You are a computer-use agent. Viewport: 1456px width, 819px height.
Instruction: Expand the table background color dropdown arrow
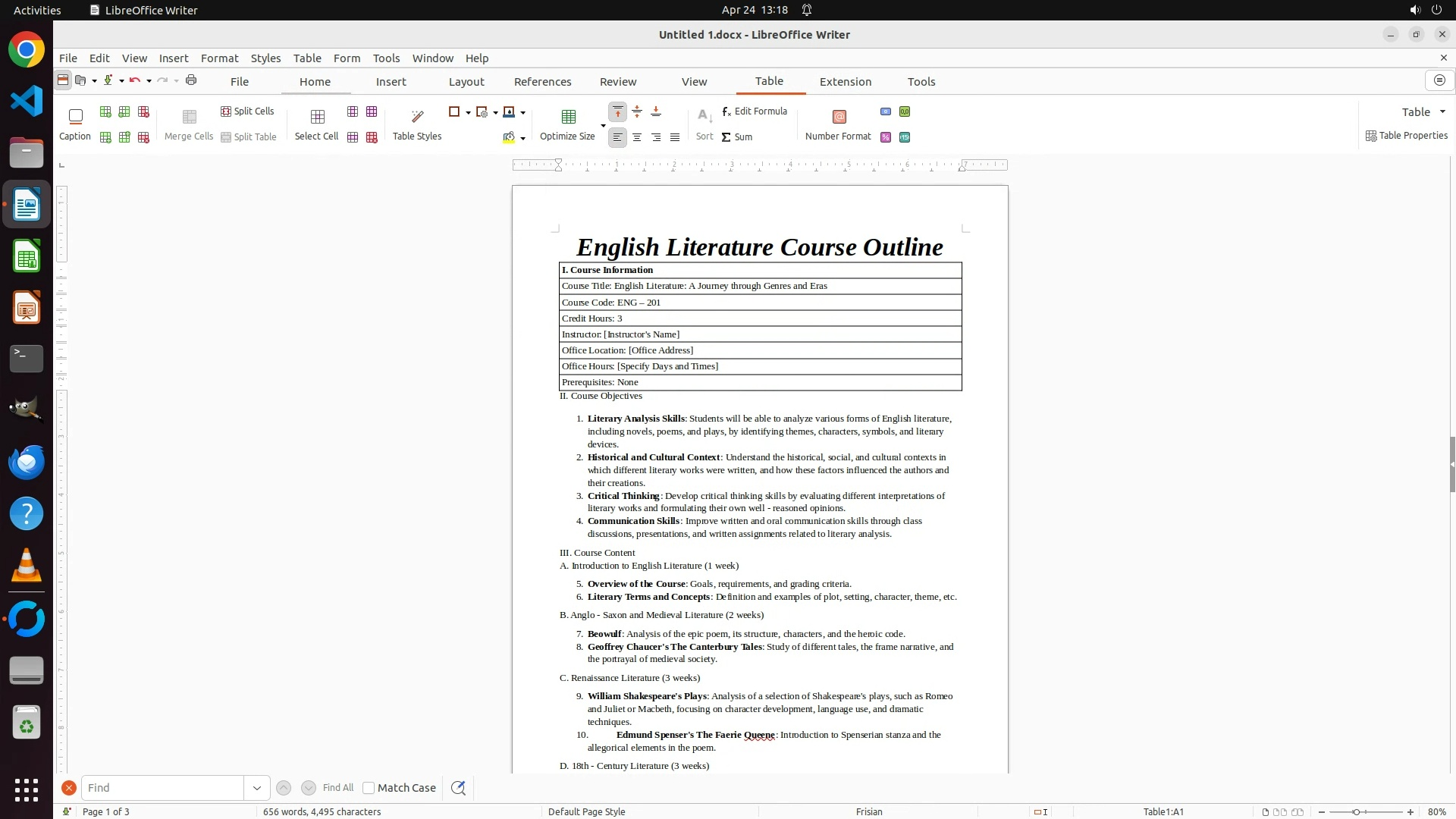(x=522, y=138)
